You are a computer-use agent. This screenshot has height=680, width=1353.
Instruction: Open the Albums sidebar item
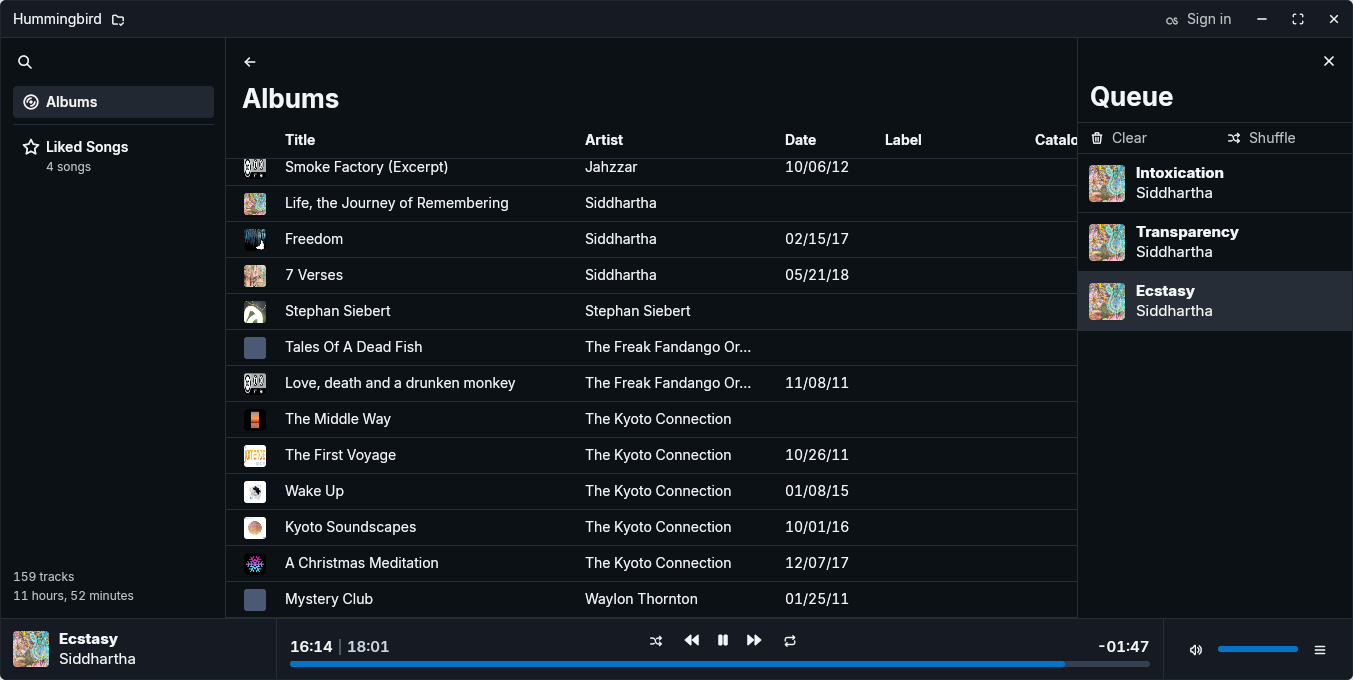[113, 102]
